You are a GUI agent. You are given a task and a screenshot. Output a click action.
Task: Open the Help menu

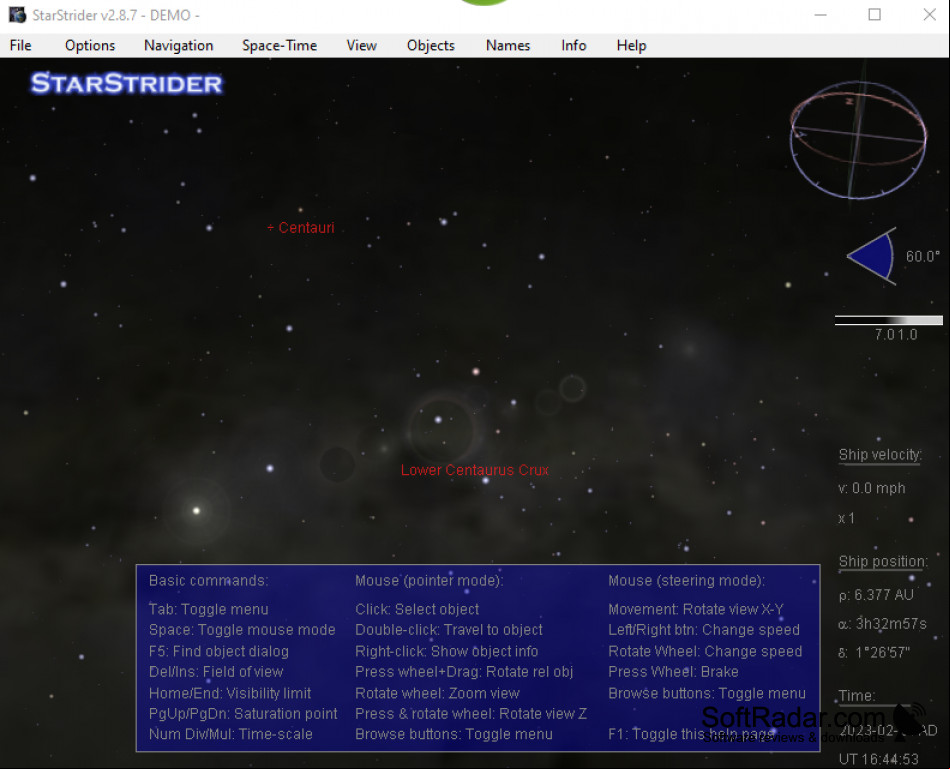(x=631, y=45)
